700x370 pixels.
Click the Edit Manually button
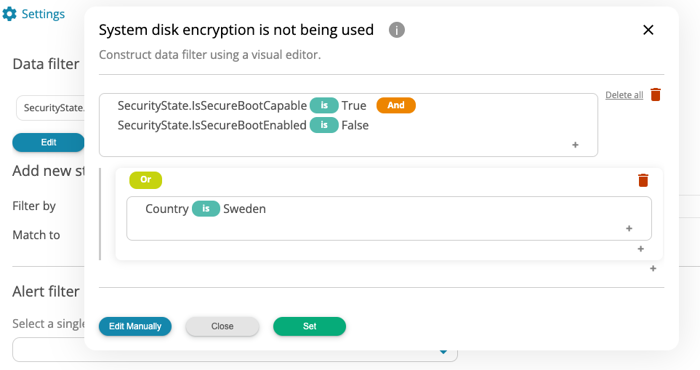click(135, 326)
